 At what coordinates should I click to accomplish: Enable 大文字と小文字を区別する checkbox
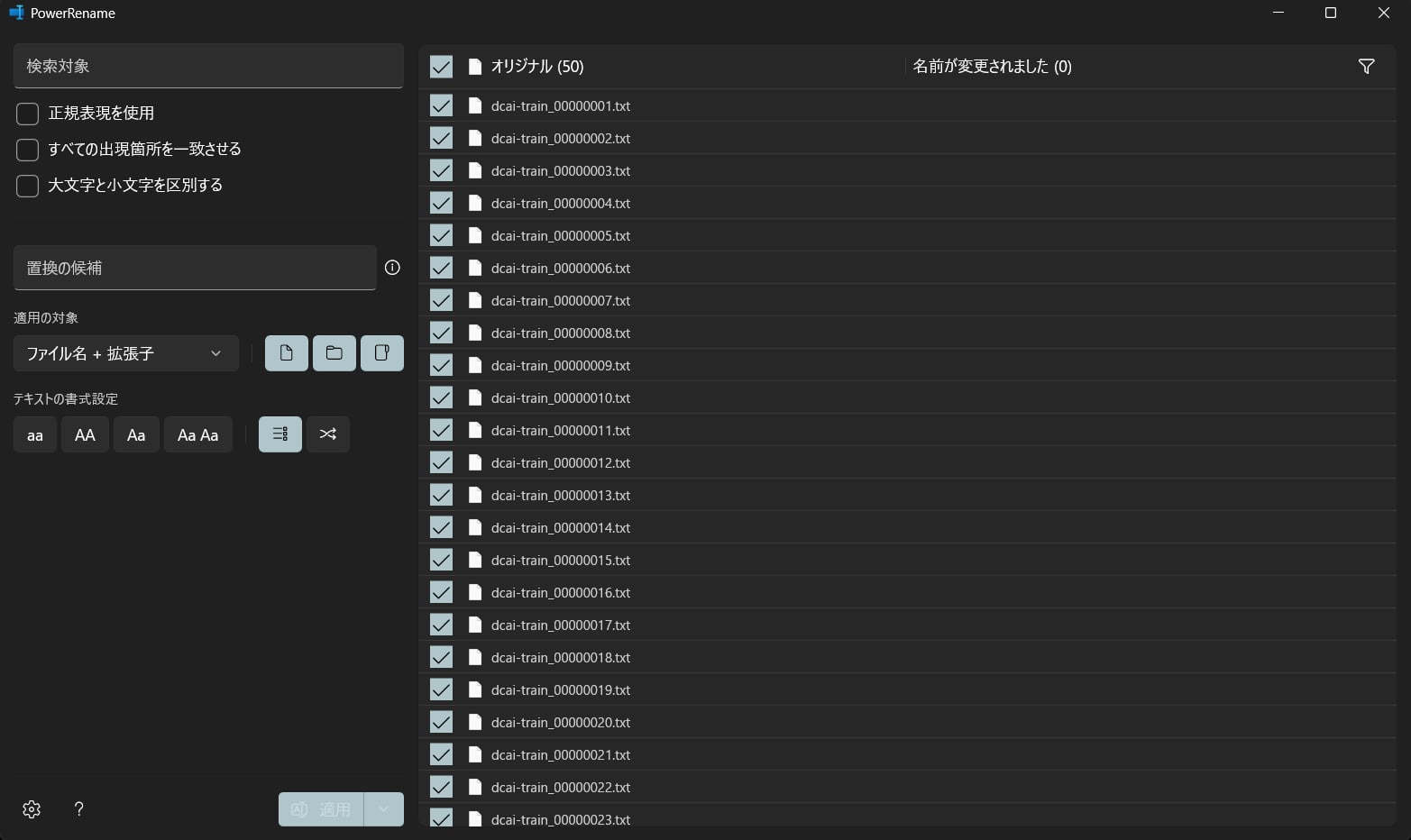[28, 186]
